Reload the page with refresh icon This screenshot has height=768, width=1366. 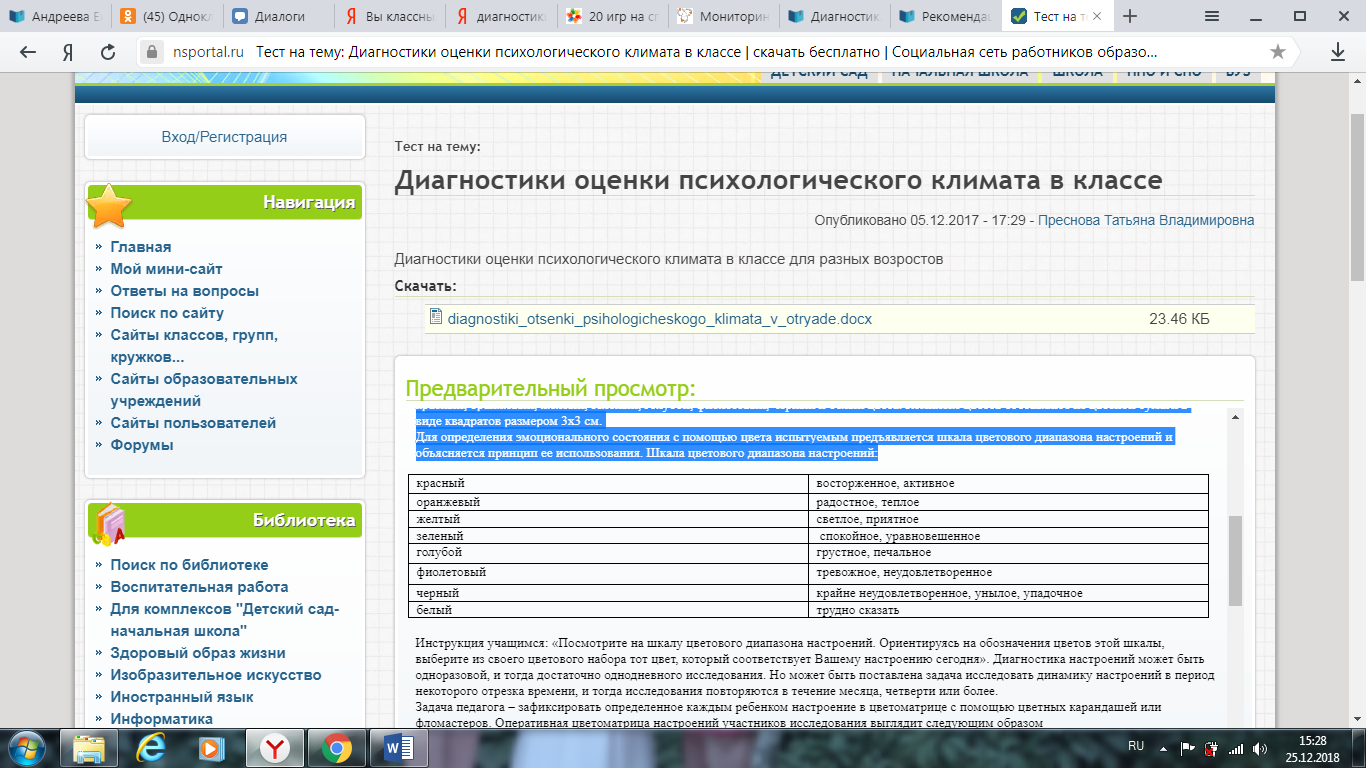pos(107,52)
